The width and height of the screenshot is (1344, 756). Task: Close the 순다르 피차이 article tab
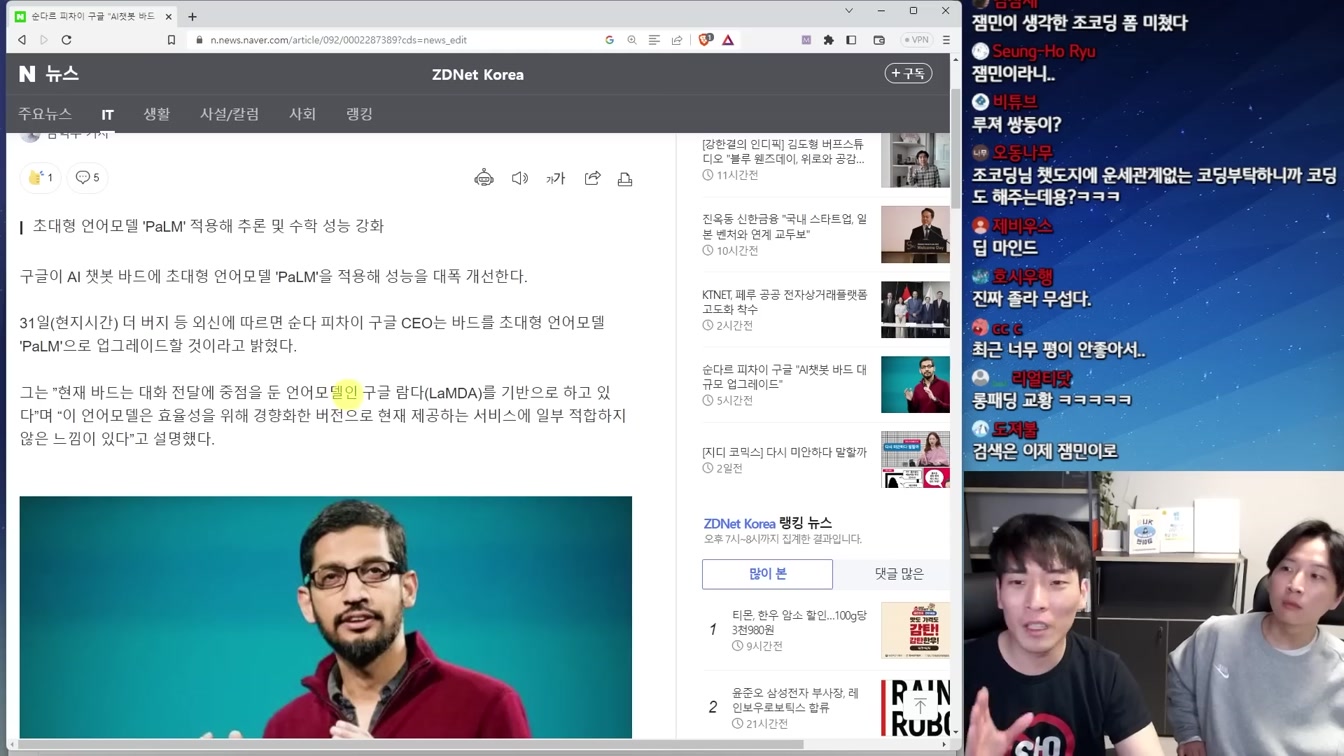point(169,16)
